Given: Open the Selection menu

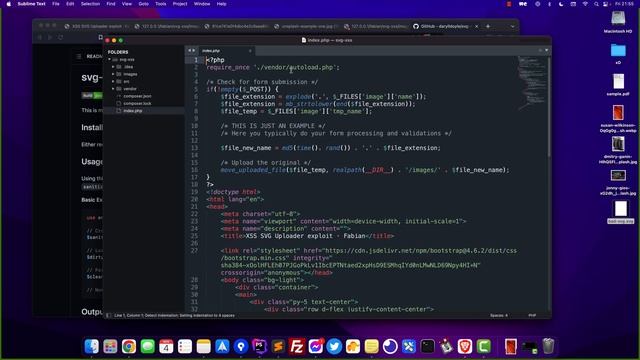Looking at the screenshot, I should pos(90,4).
